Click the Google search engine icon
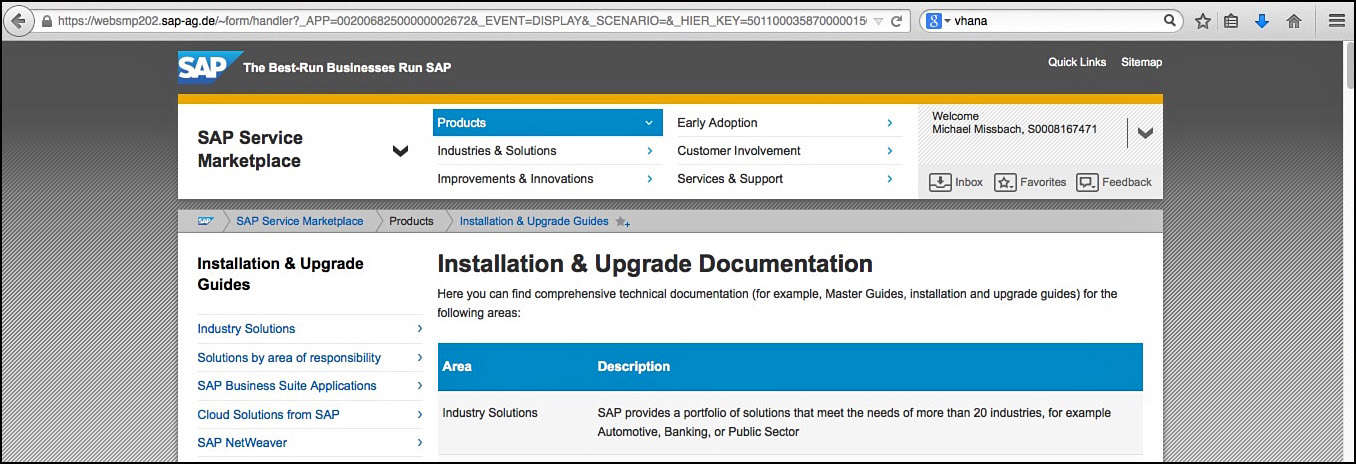 coord(934,20)
